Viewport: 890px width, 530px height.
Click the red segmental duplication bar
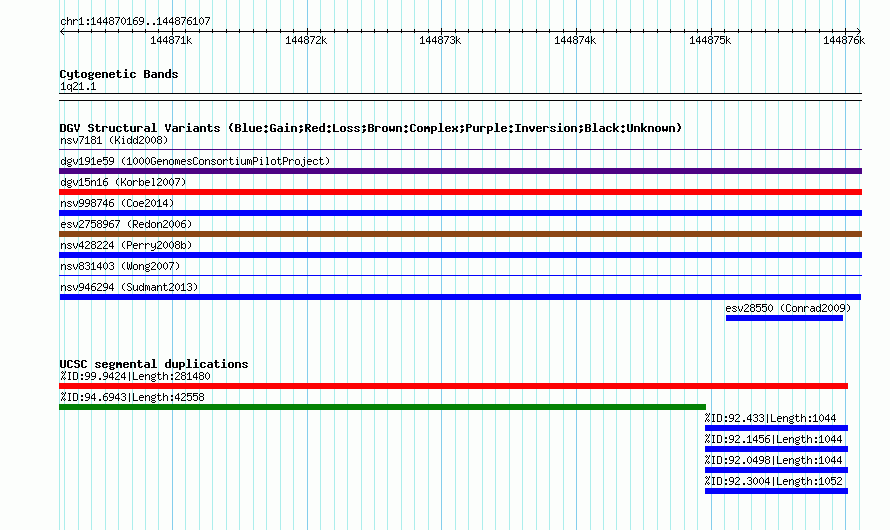(454, 386)
